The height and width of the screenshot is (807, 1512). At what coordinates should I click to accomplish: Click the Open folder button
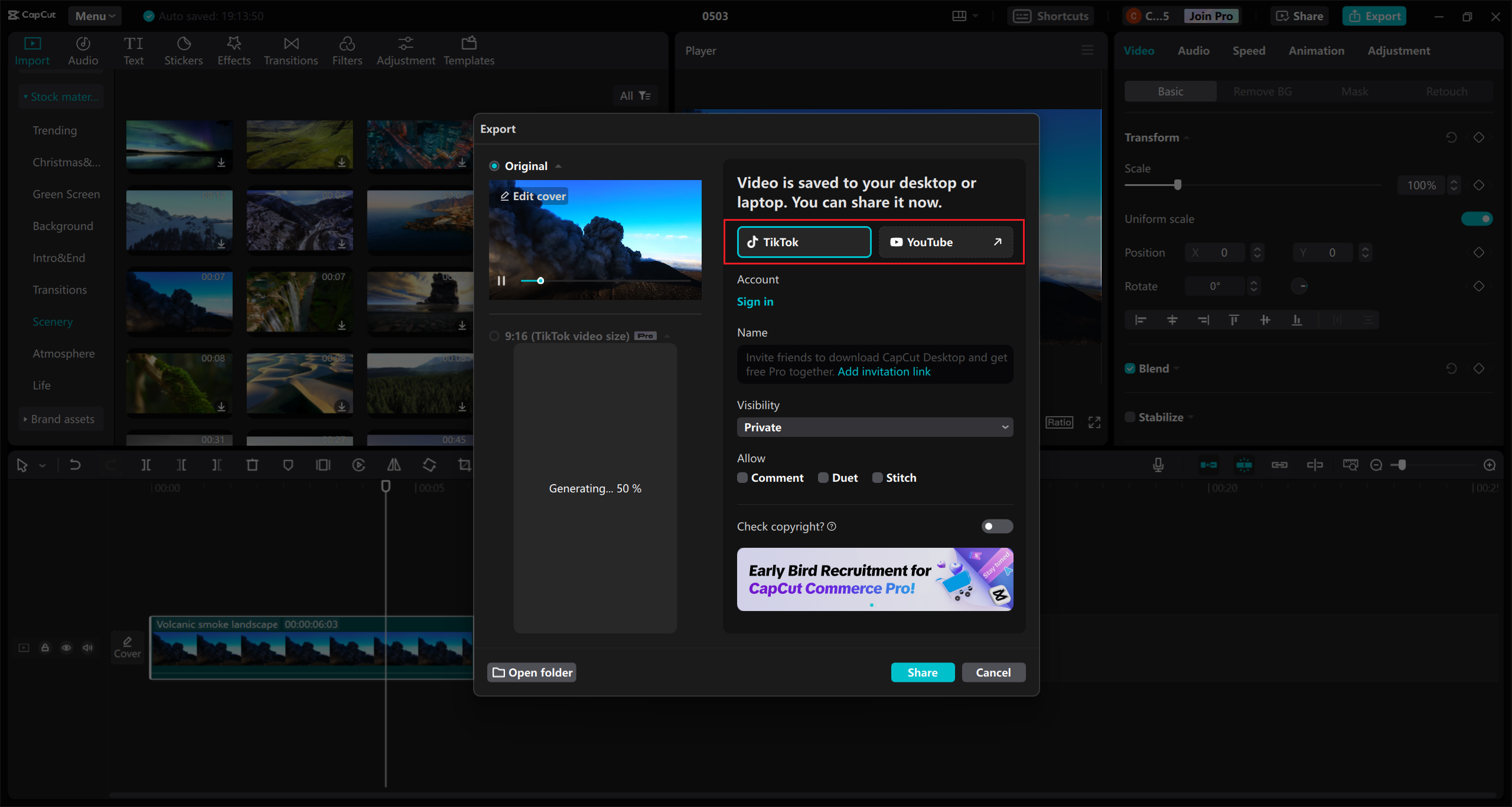click(532, 672)
